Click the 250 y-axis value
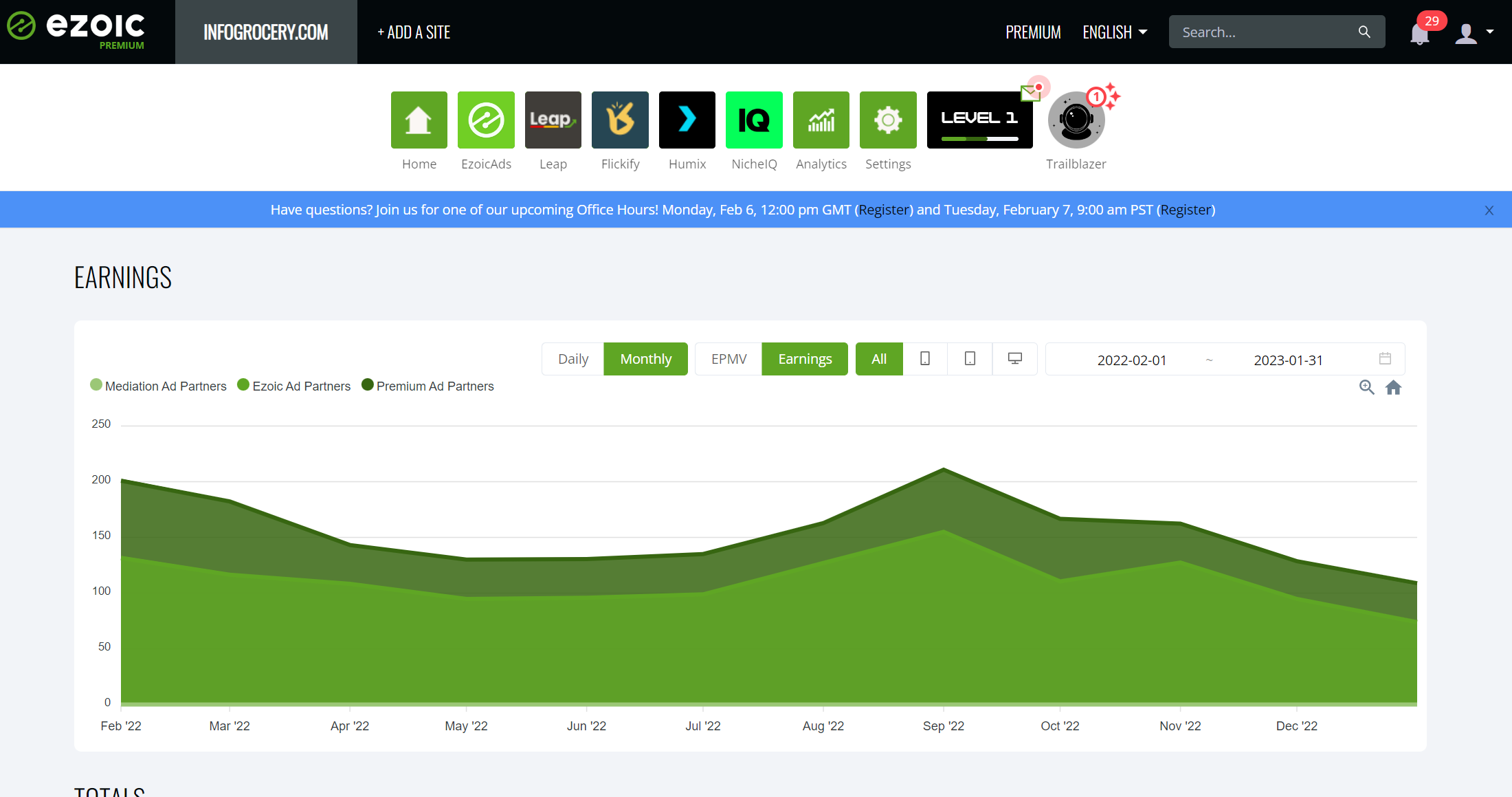The image size is (1512, 797). coord(101,424)
